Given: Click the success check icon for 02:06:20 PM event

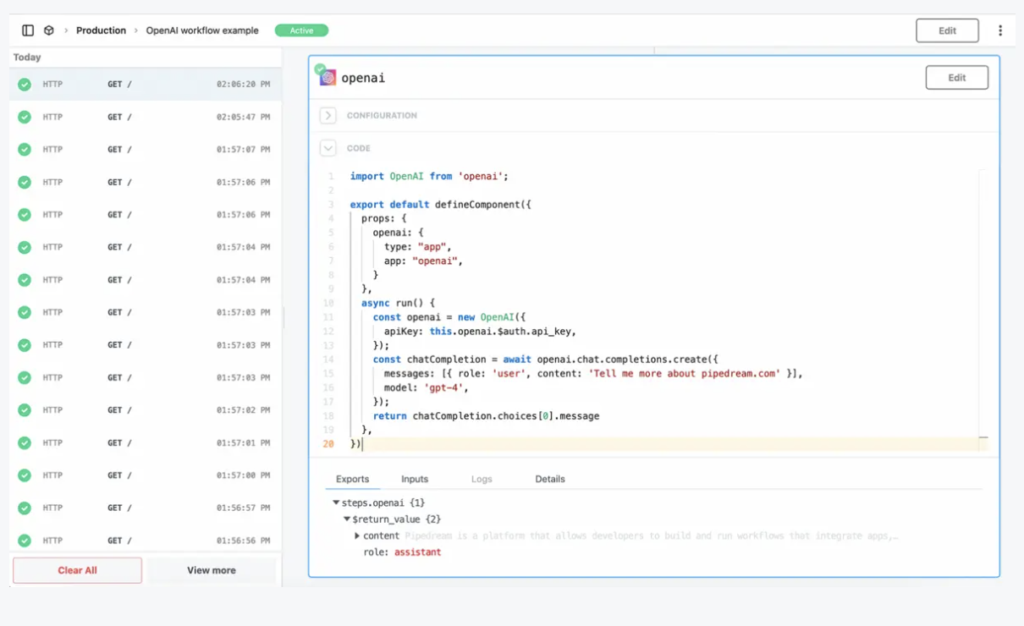Looking at the screenshot, I should click(x=24, y=84).
